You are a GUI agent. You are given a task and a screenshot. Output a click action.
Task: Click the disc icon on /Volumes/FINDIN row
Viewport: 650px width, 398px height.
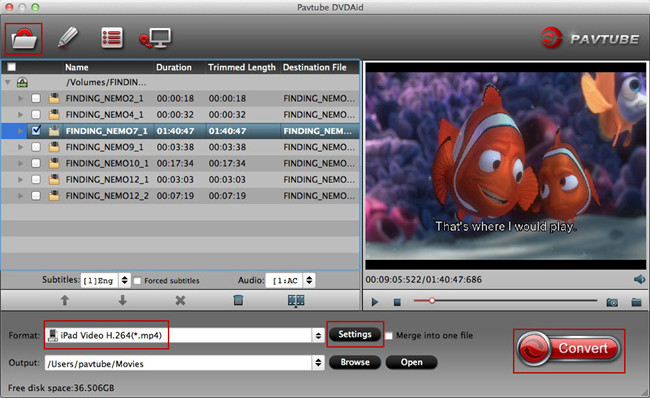pos(22,82)
